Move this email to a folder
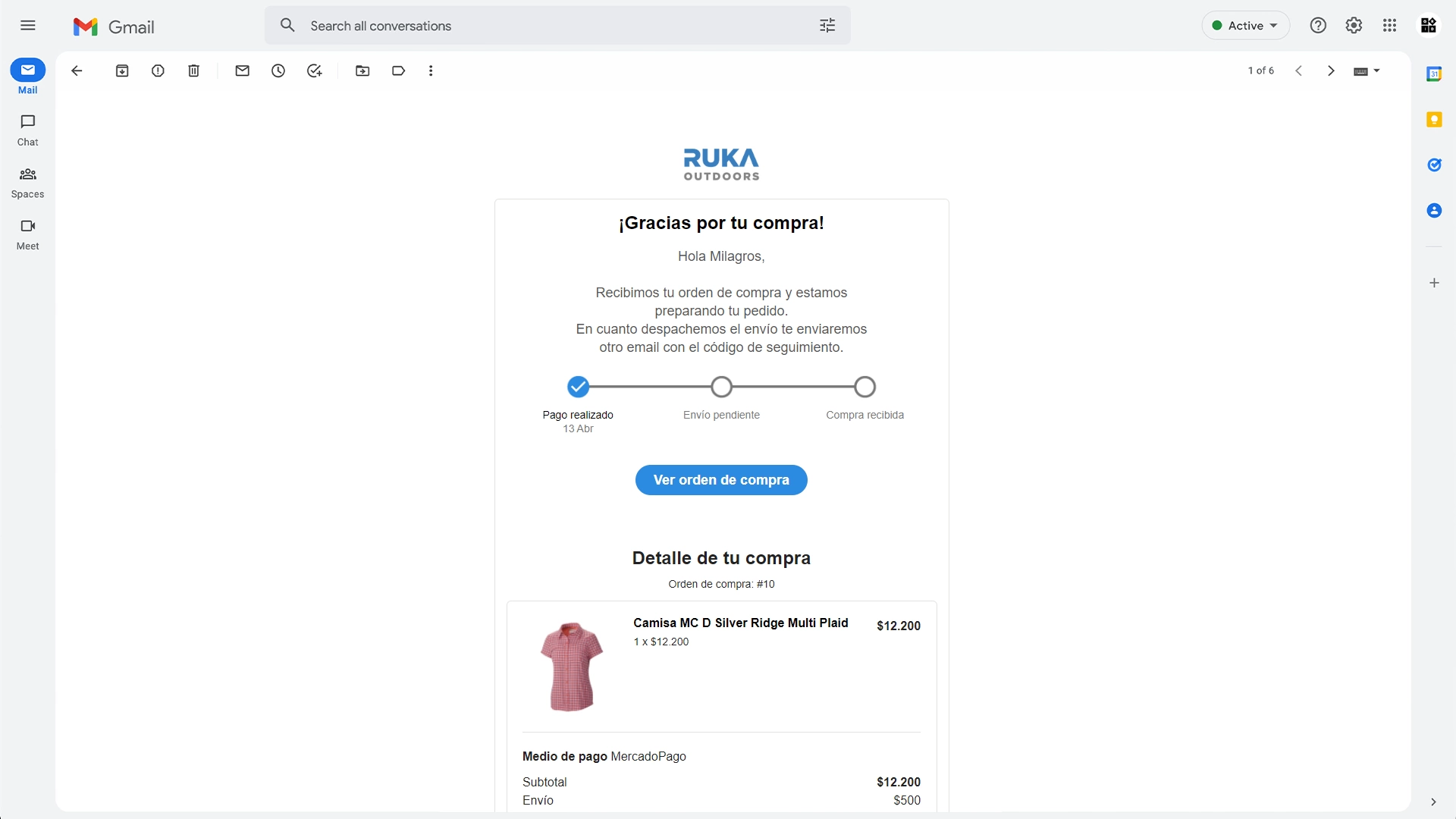Image resolution: width=1456 pixels, height=819 pixels. [x=362, y=71]
